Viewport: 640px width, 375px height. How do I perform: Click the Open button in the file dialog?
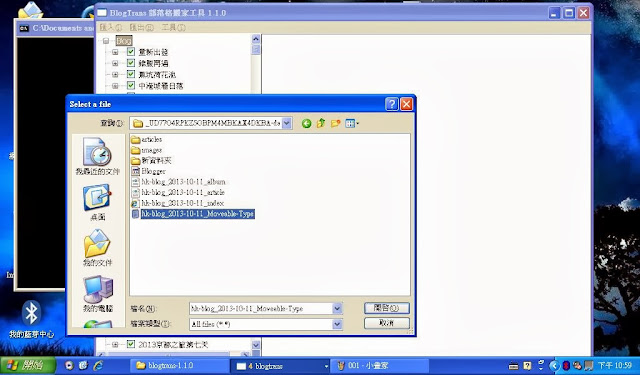click(x=387, y=308)
